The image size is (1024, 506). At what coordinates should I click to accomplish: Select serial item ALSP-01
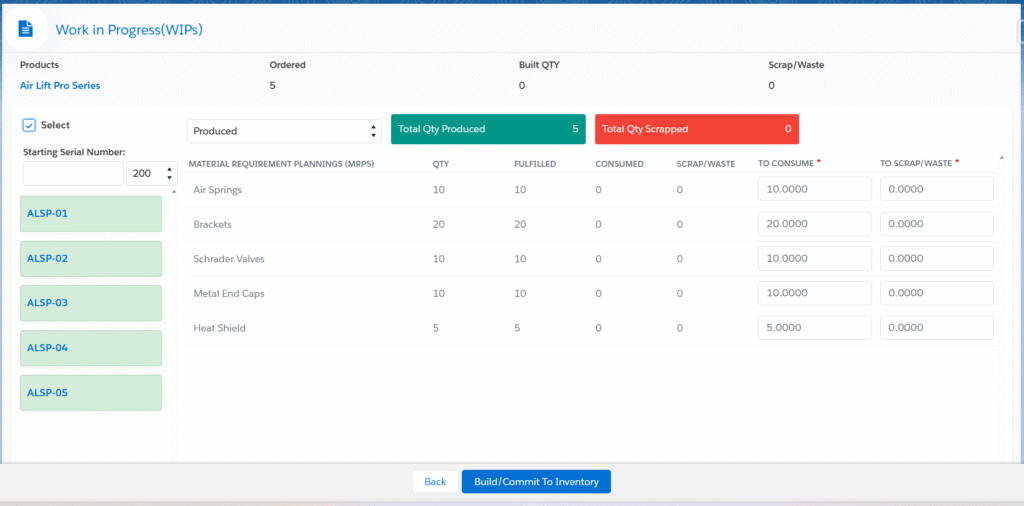click(x=91, y=214)
